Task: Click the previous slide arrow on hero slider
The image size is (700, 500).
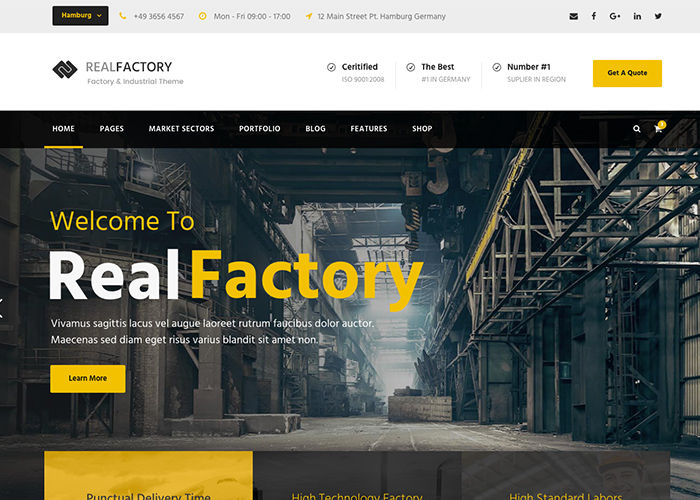Action: pos(2,308)
